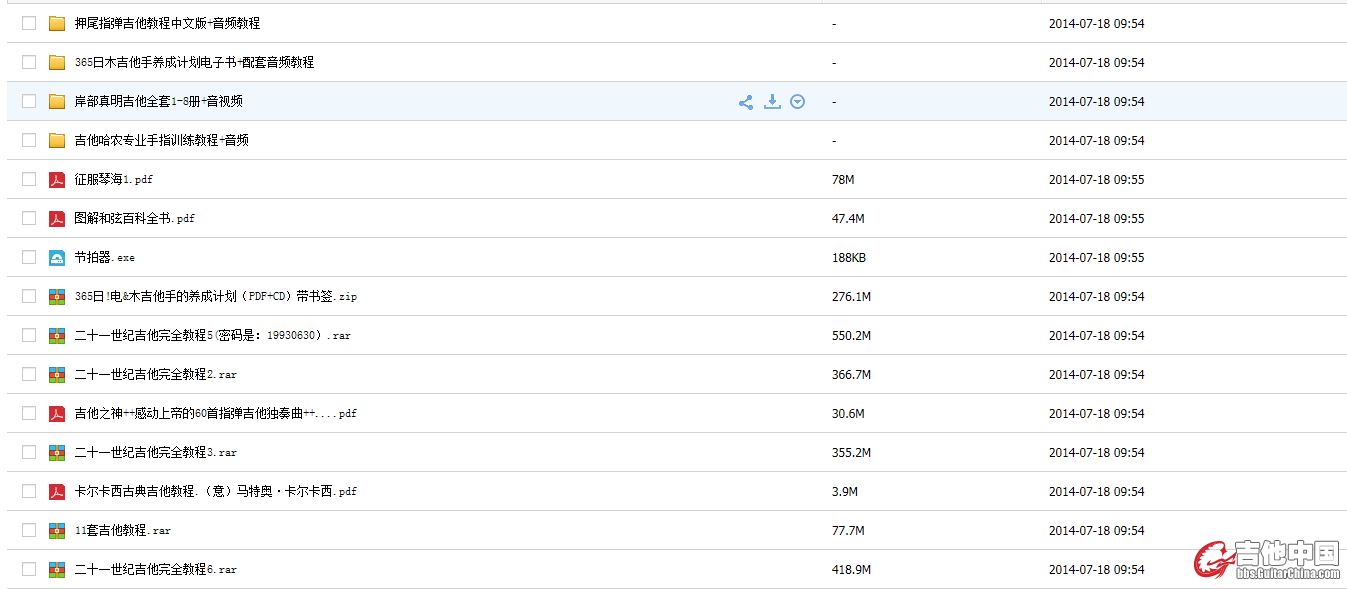Click folder icon for 吉他哈农专业手指训练教程
Screen dimensions: 1347x589
[x=57, y=140]
